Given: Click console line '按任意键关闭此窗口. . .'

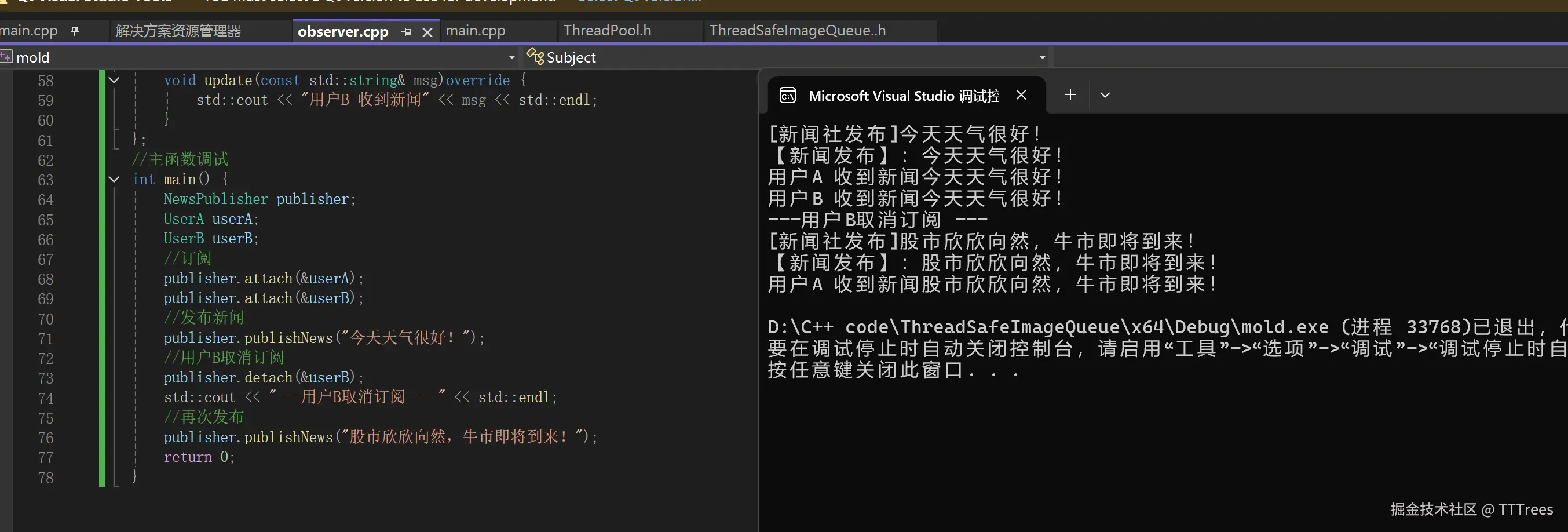Looking at the screenshot, I should (894, 370).
